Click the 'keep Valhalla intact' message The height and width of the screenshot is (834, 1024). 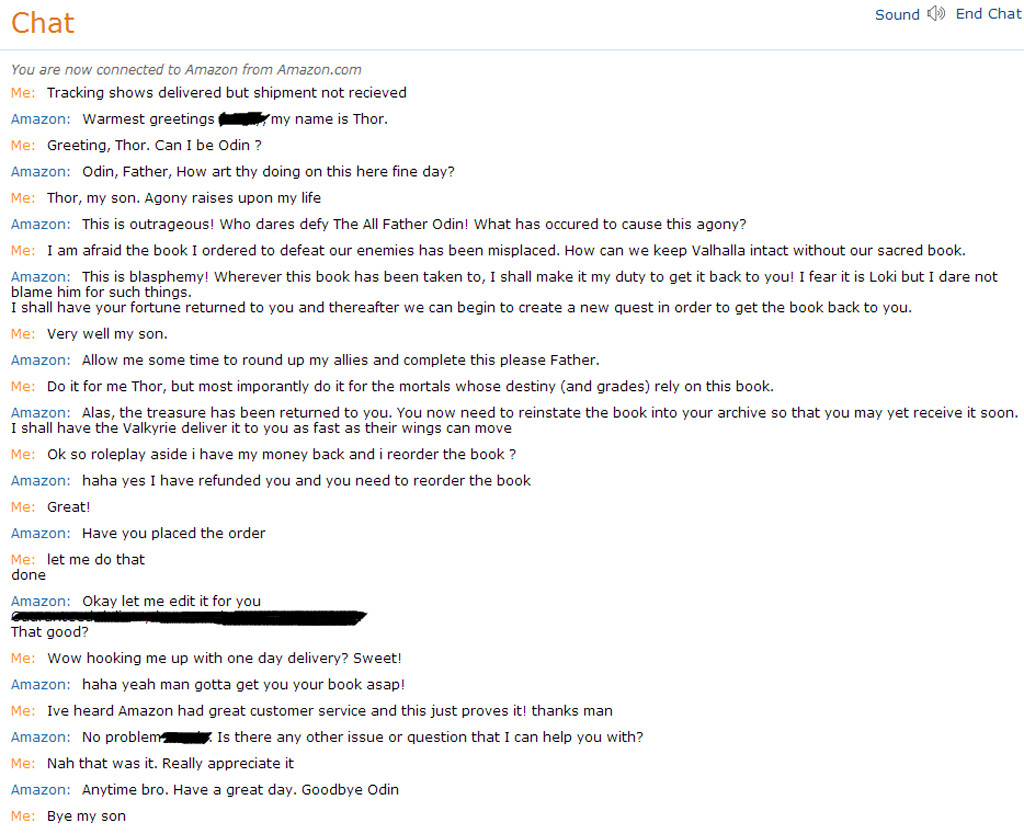[x=506, y=250]
